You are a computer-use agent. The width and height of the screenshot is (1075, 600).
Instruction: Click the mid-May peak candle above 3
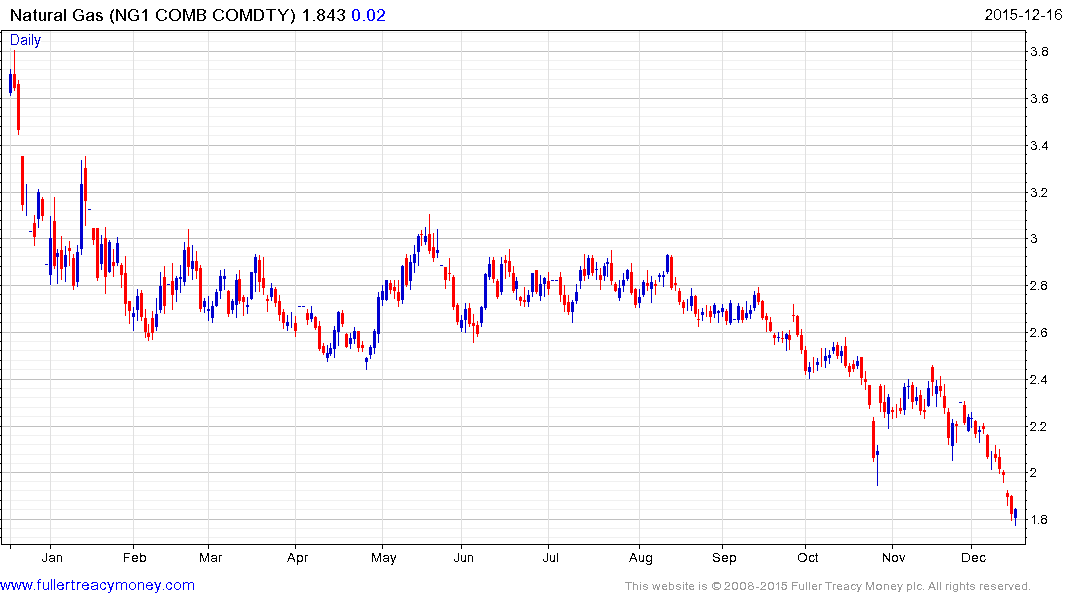(429, 232)
